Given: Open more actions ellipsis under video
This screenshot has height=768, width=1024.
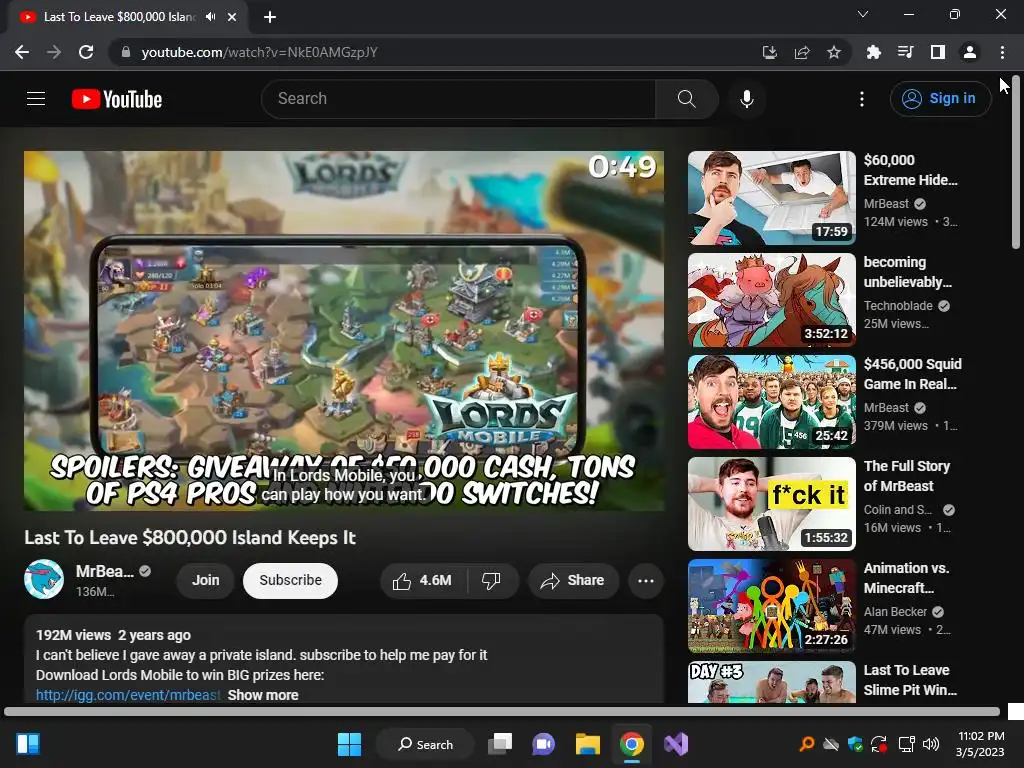Looking at the screenshot, I should coord(646,580).
